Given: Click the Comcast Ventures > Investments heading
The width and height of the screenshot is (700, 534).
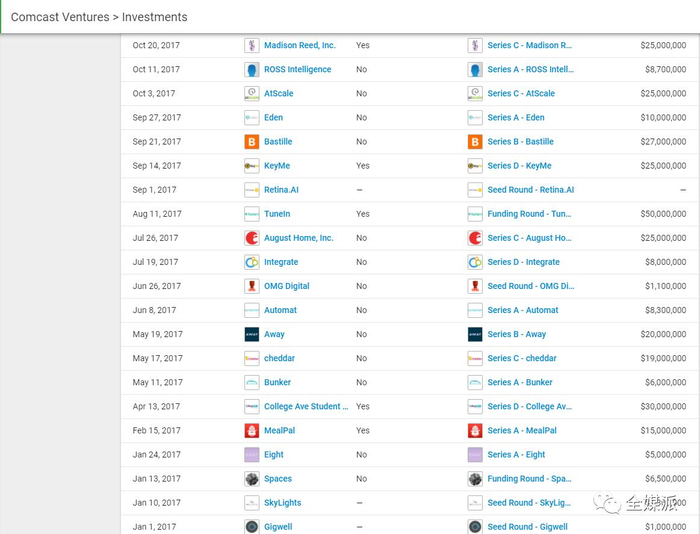Looking at the screenshot, I should tap(99, 17).
